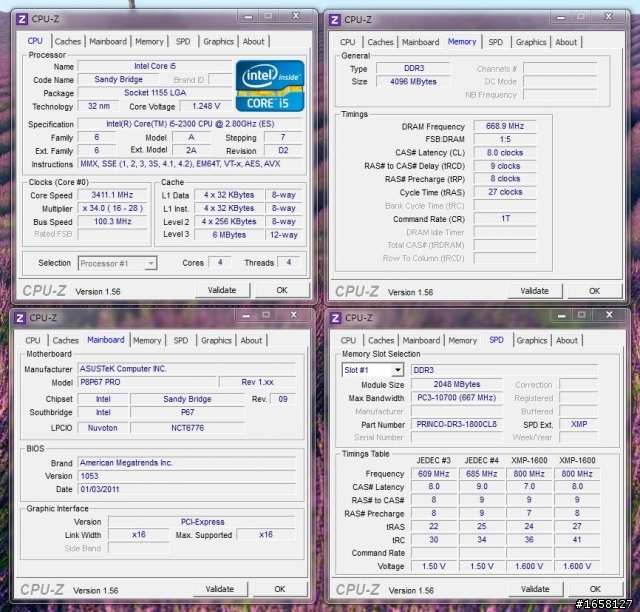Viewport: 640px width, 612px height.
Task: Minimize the Memory CPU-Z window
Action: coord(561,17)
